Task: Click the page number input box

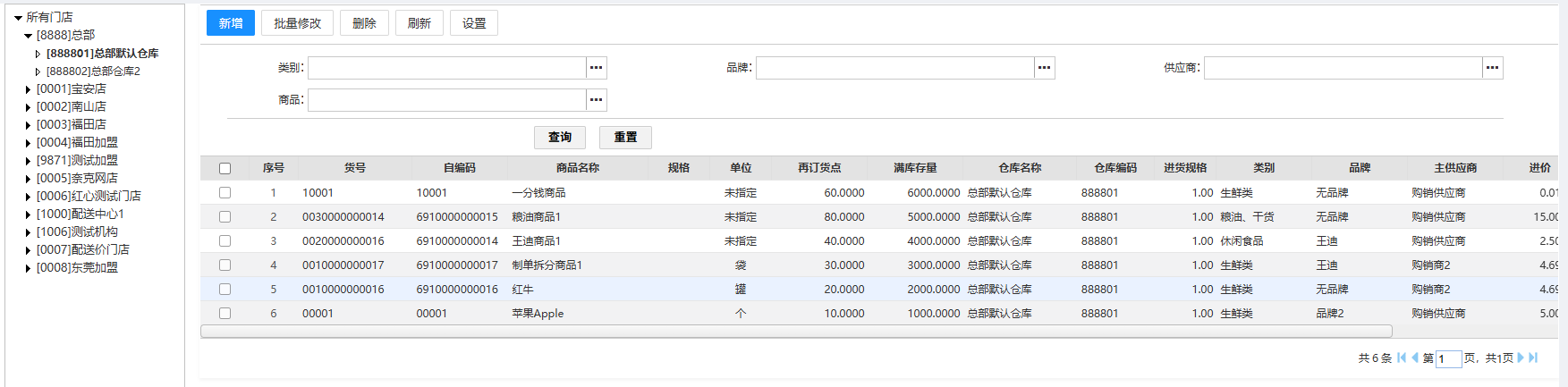Action: (1449, 358)
